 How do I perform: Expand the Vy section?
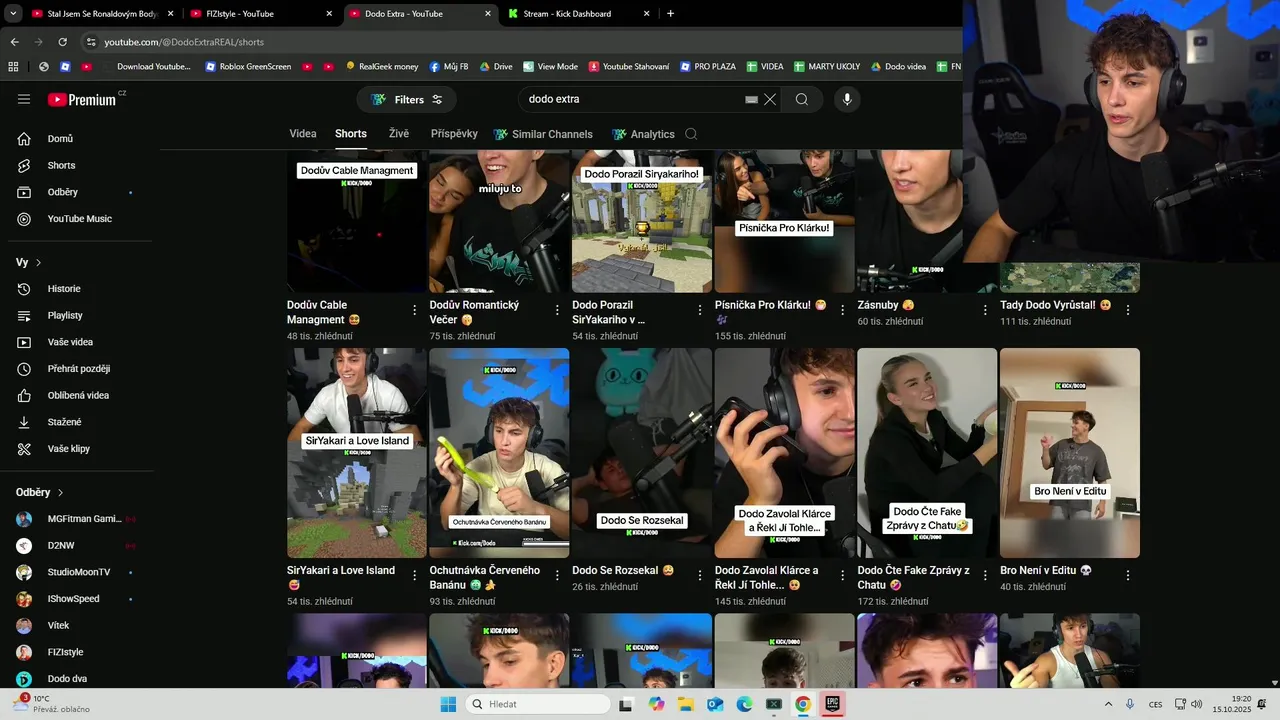tap(29, 262)
